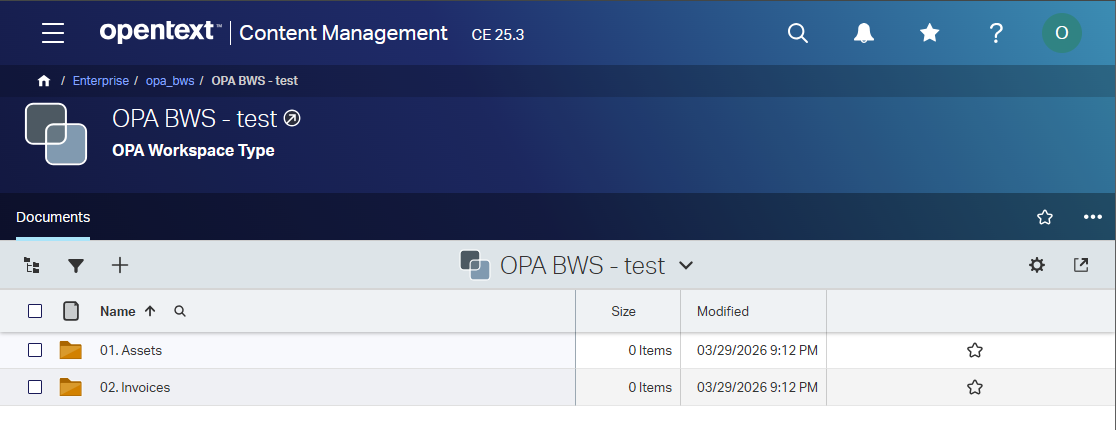Show the tree view browse icon
Viewport: 1116px width, 430px height.
click(x=32, y=266)
